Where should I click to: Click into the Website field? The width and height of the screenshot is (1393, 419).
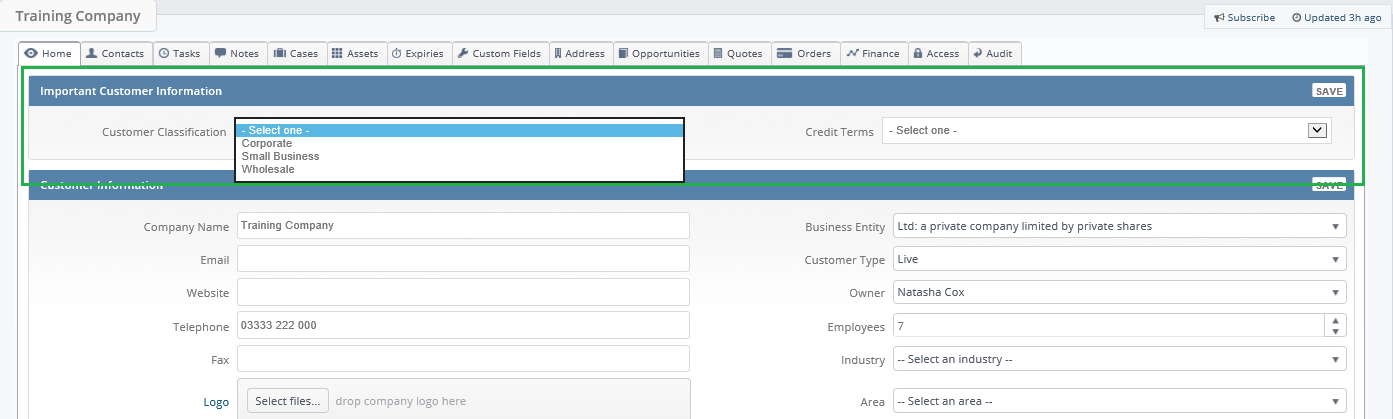463,292
